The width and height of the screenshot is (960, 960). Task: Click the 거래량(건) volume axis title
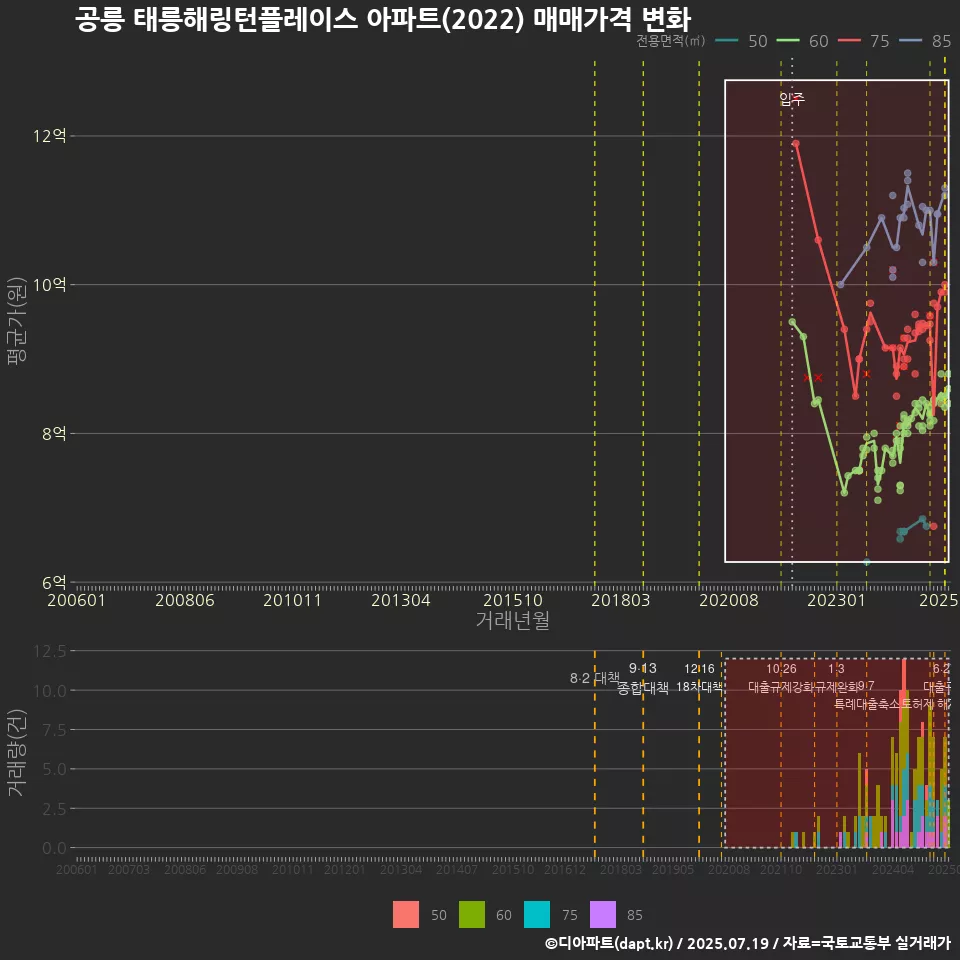point(17,754)
